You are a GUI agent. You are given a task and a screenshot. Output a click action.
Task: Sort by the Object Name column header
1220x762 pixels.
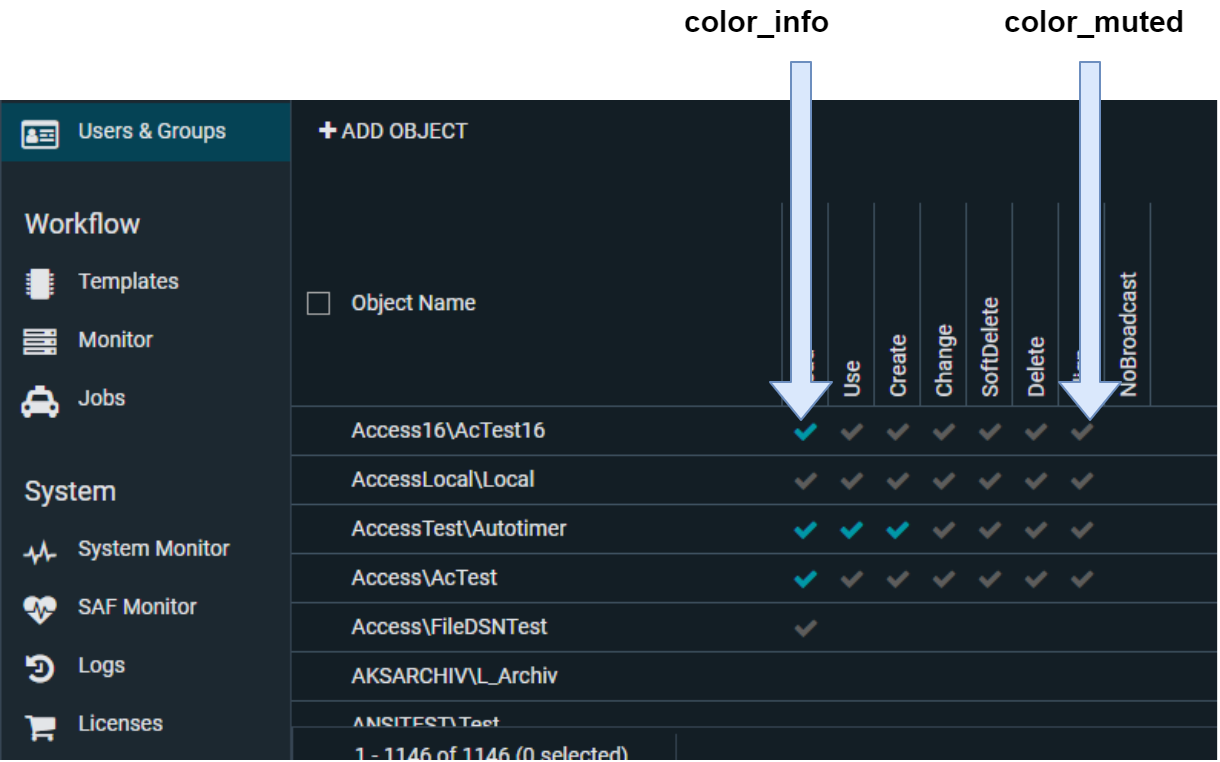(x=413, y=303)
